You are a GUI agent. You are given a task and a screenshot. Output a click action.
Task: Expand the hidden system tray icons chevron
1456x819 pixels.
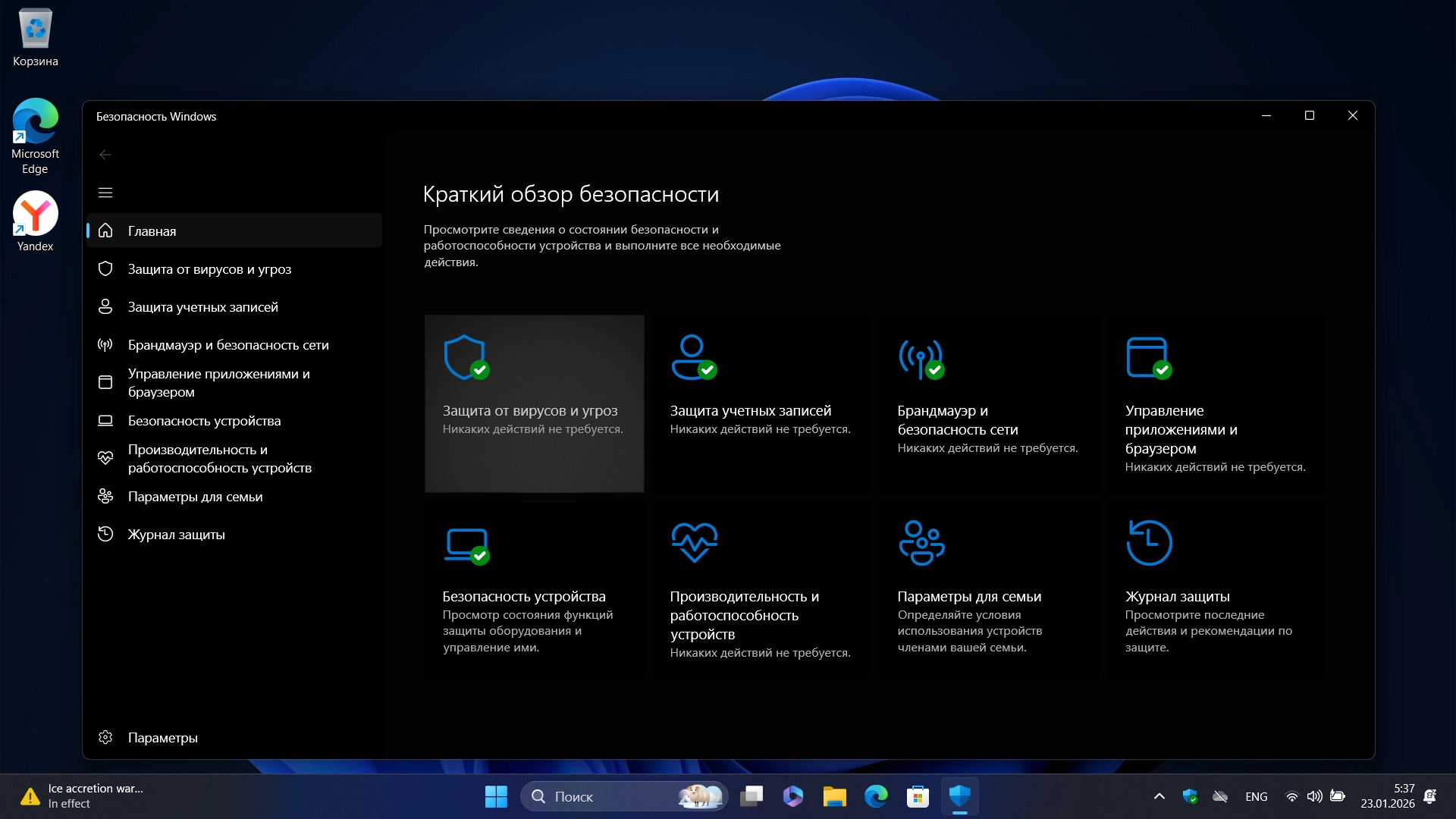(x=1159, y=796)
